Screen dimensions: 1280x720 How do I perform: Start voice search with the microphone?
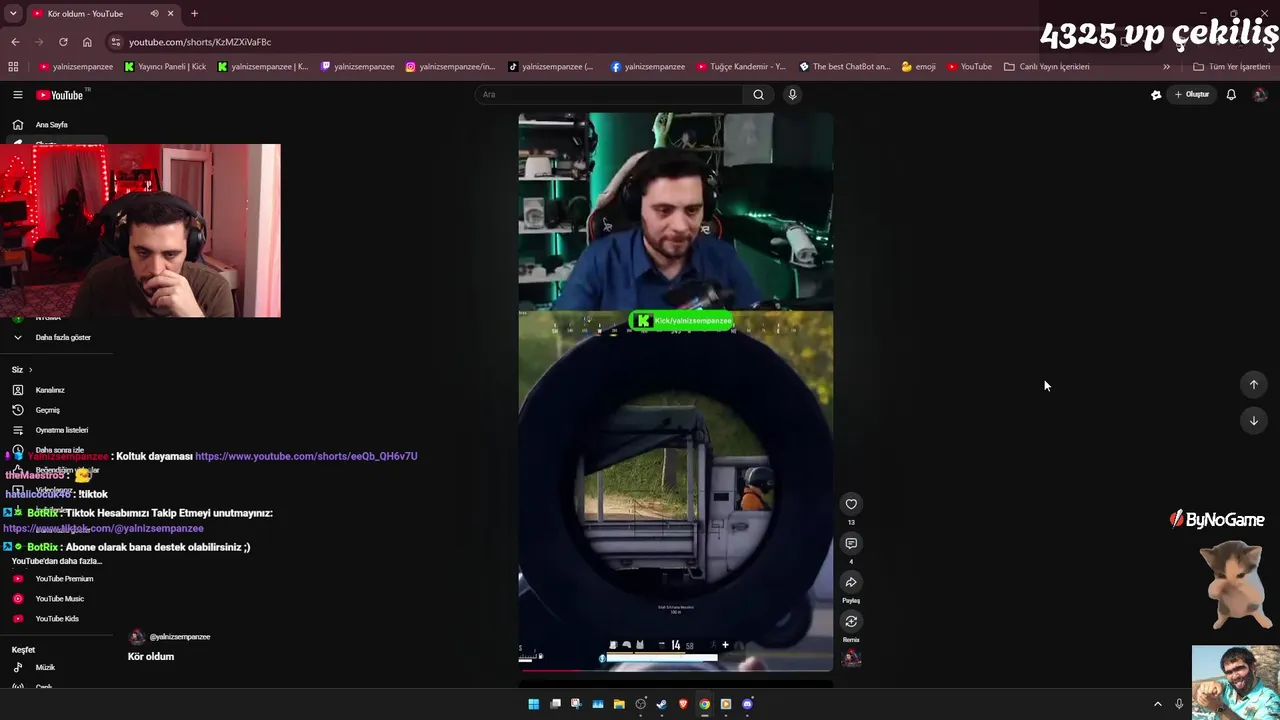click(792, 95)
